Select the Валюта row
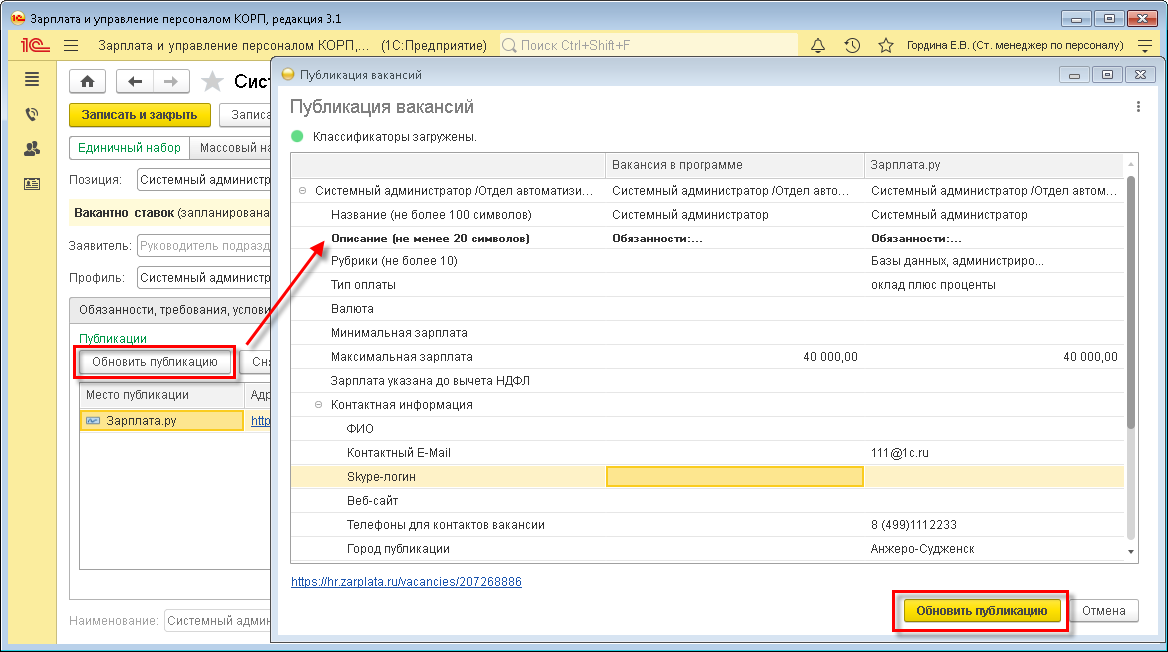1168x652 pixels. point(707,308)
